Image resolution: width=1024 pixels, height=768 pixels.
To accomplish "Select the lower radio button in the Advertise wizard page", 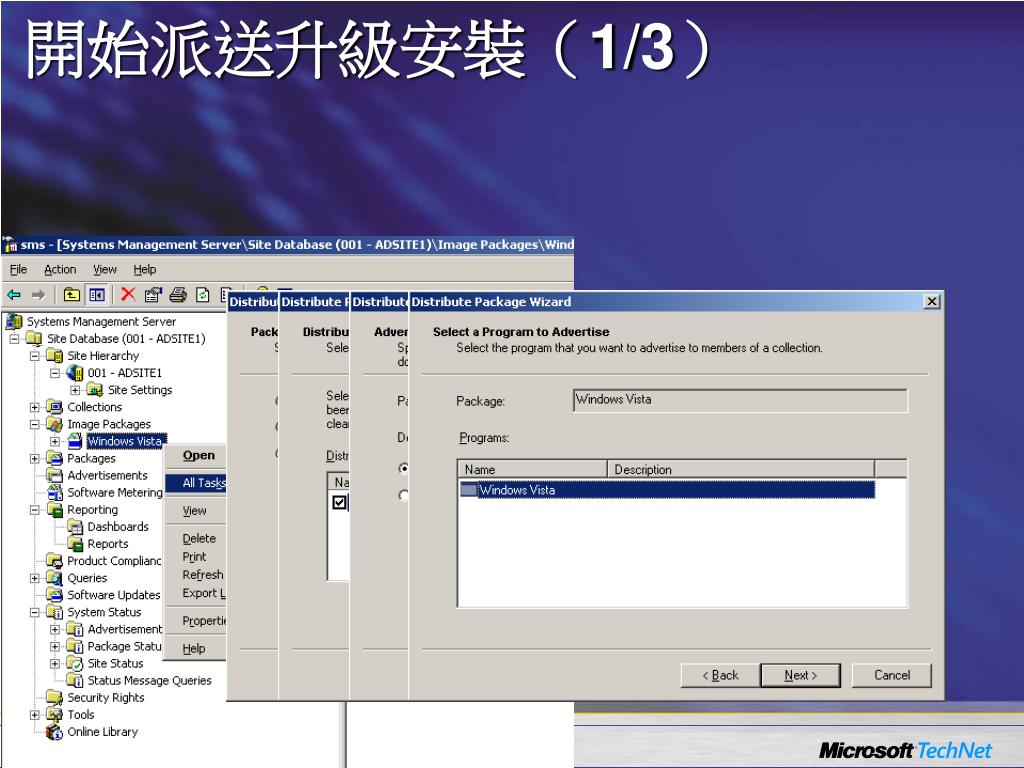I will pos(404,496).
